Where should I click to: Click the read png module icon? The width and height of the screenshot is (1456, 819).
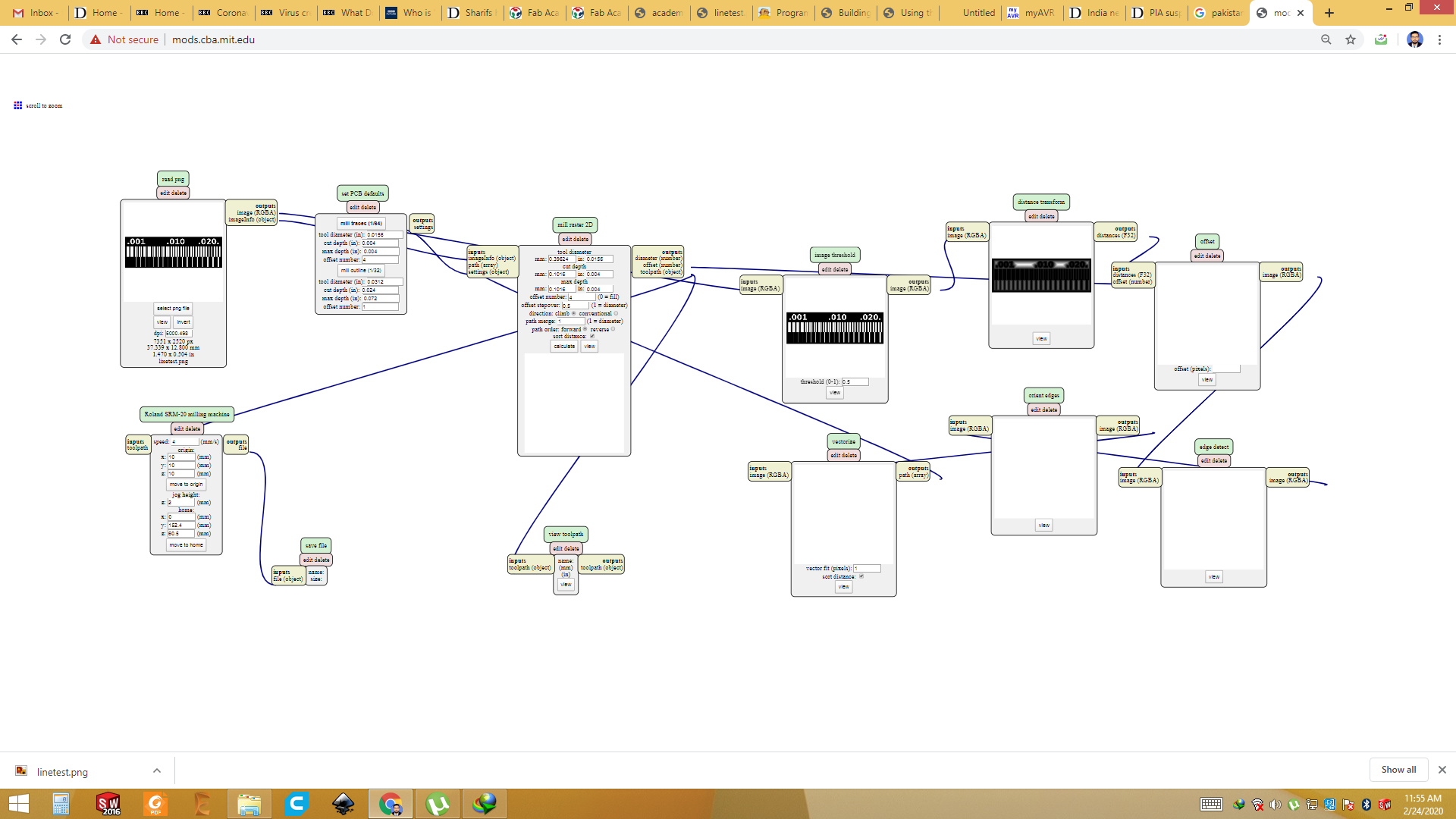172,179
